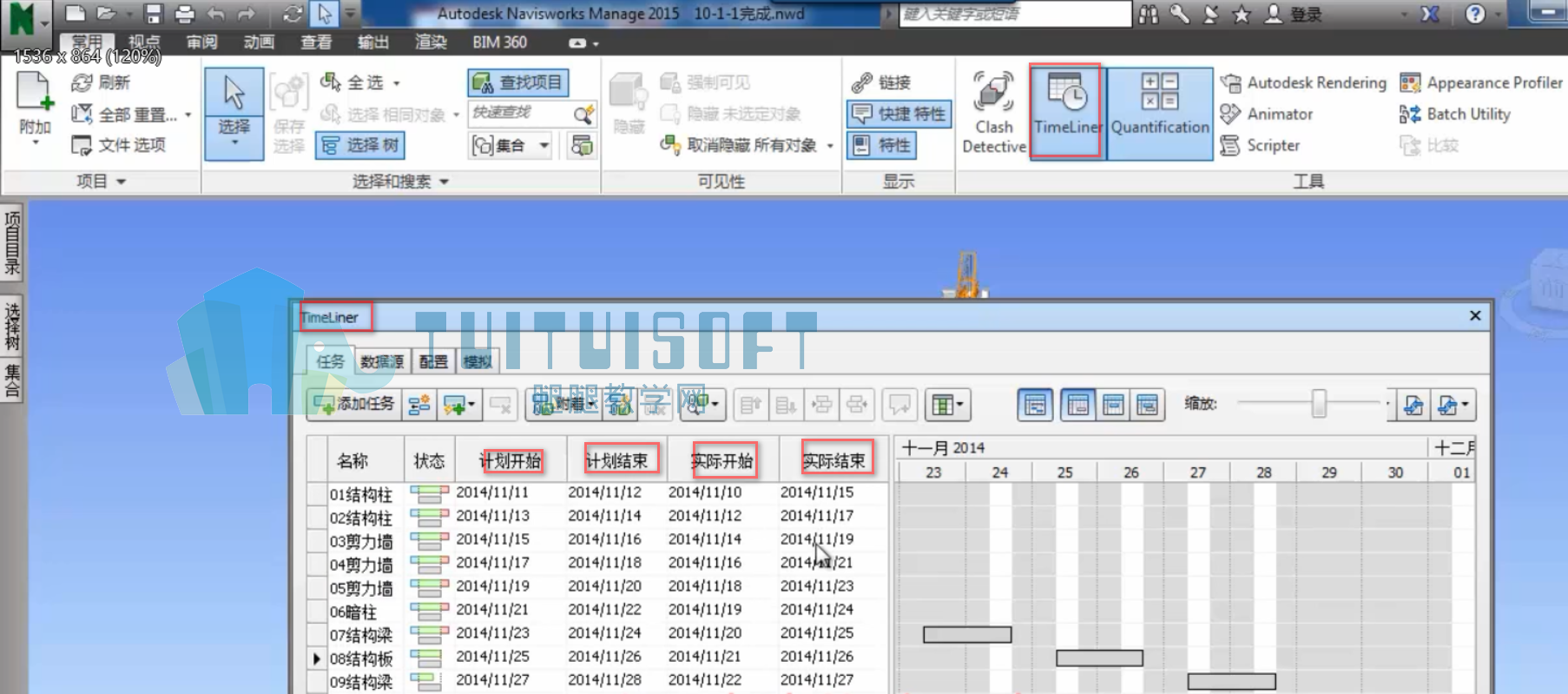1568x694 pixels.
Task: Open the Animator tool
Action: click(1267, 114)
